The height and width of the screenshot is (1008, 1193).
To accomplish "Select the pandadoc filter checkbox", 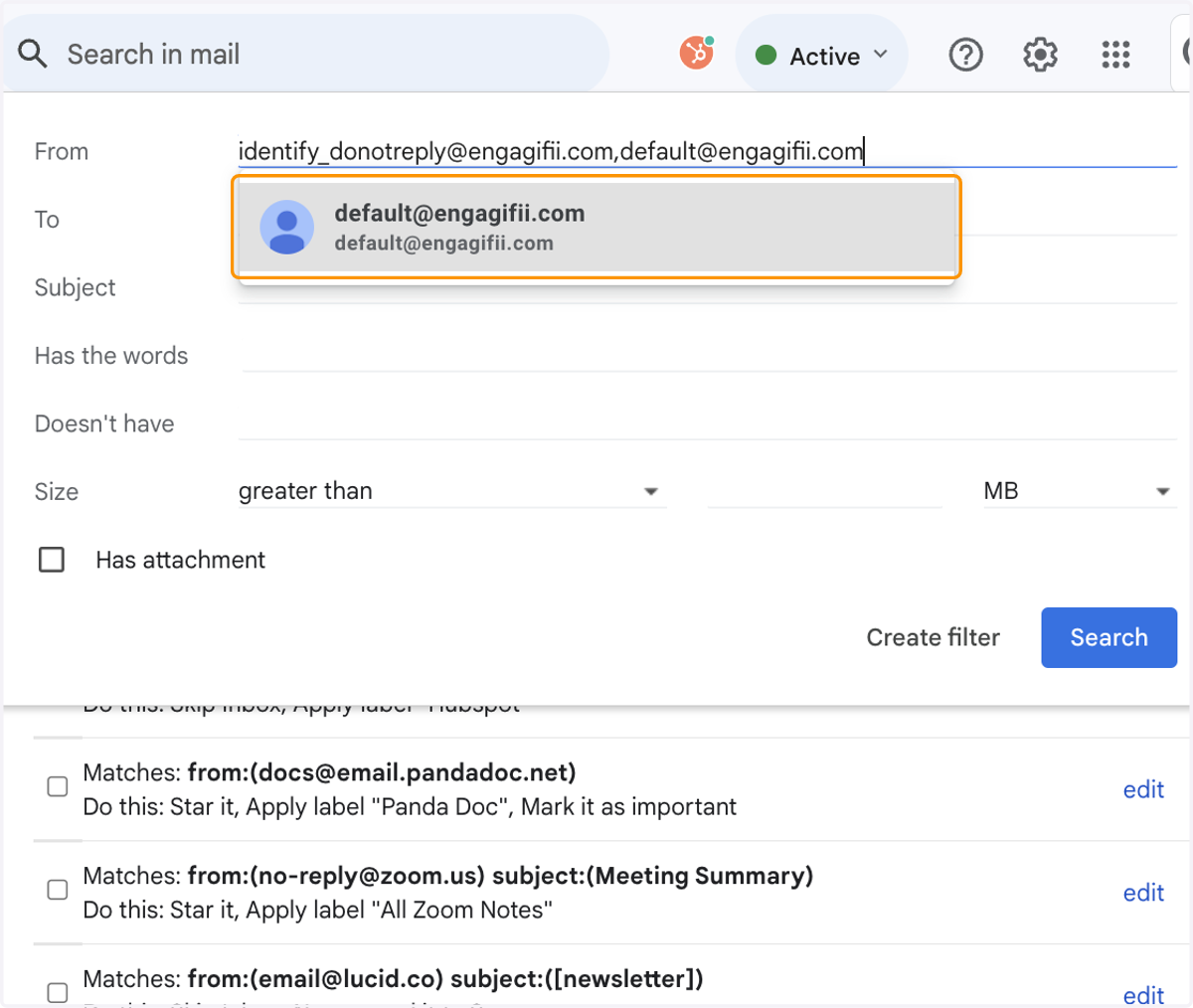I will pos(58,786).
